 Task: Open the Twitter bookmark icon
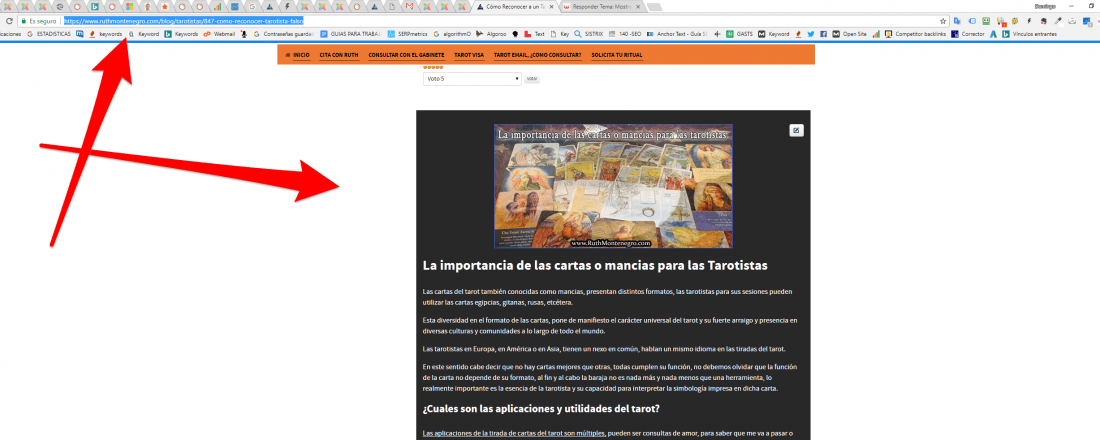tap(810, 34)
